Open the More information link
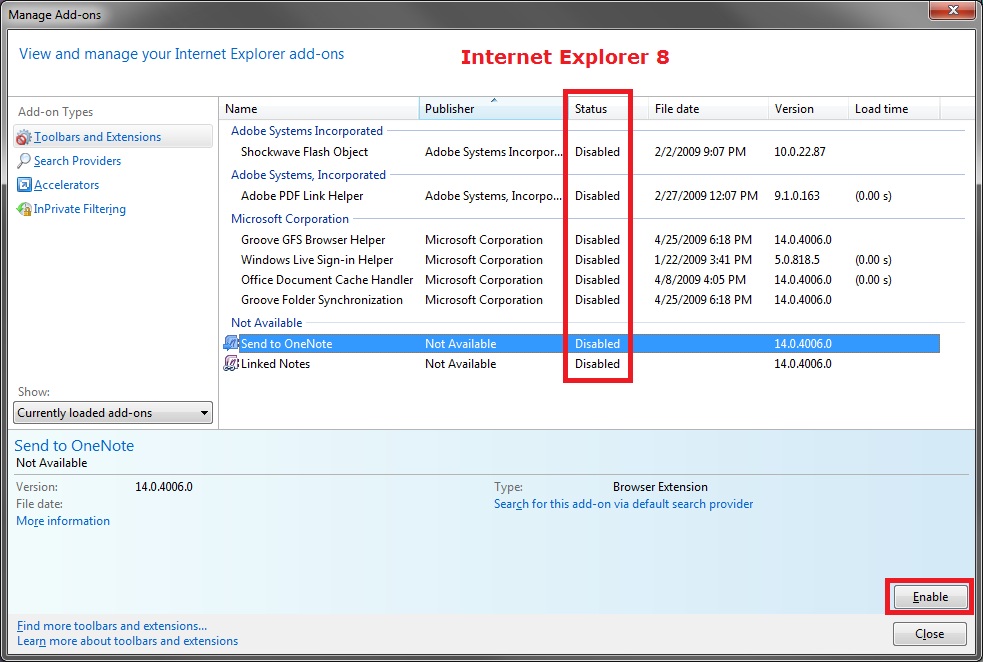 tap(63, 521)
